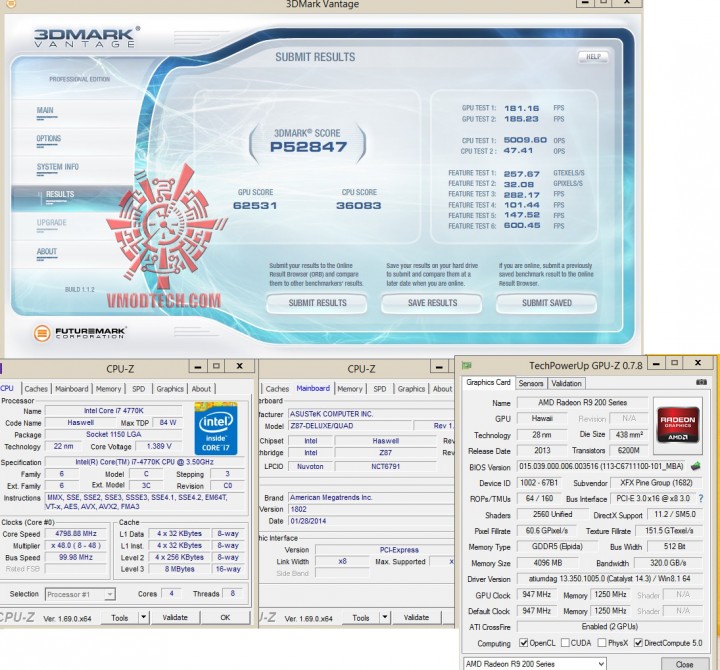The height and width of the screenshot is (670, 720).
Task: Click the GPU-Z title bar app icon
Action: pos(467,366)
